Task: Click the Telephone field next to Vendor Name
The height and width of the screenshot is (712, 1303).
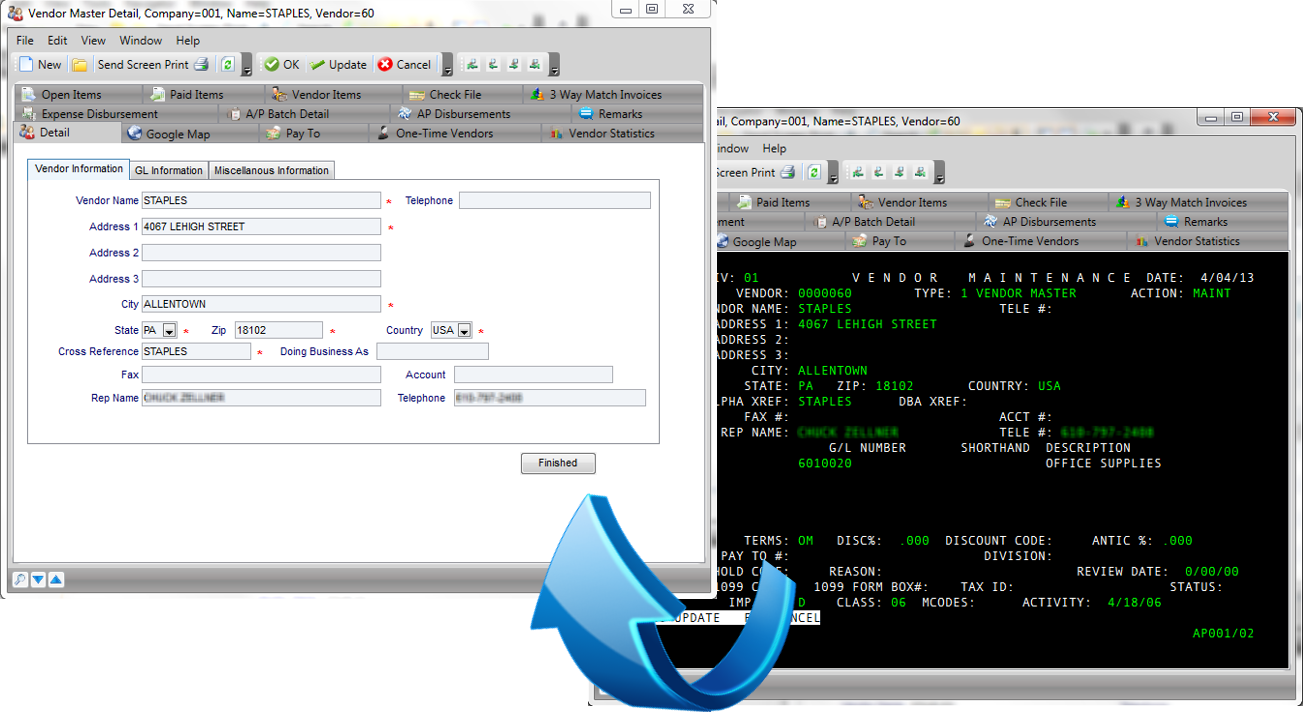Action: coord(555,200)
